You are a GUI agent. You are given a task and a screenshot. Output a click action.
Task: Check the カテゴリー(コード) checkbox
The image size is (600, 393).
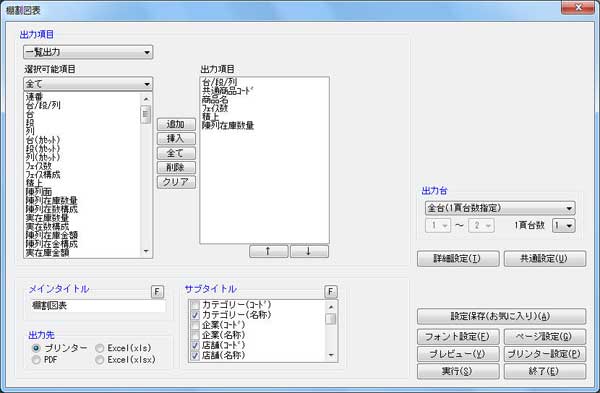195,305
